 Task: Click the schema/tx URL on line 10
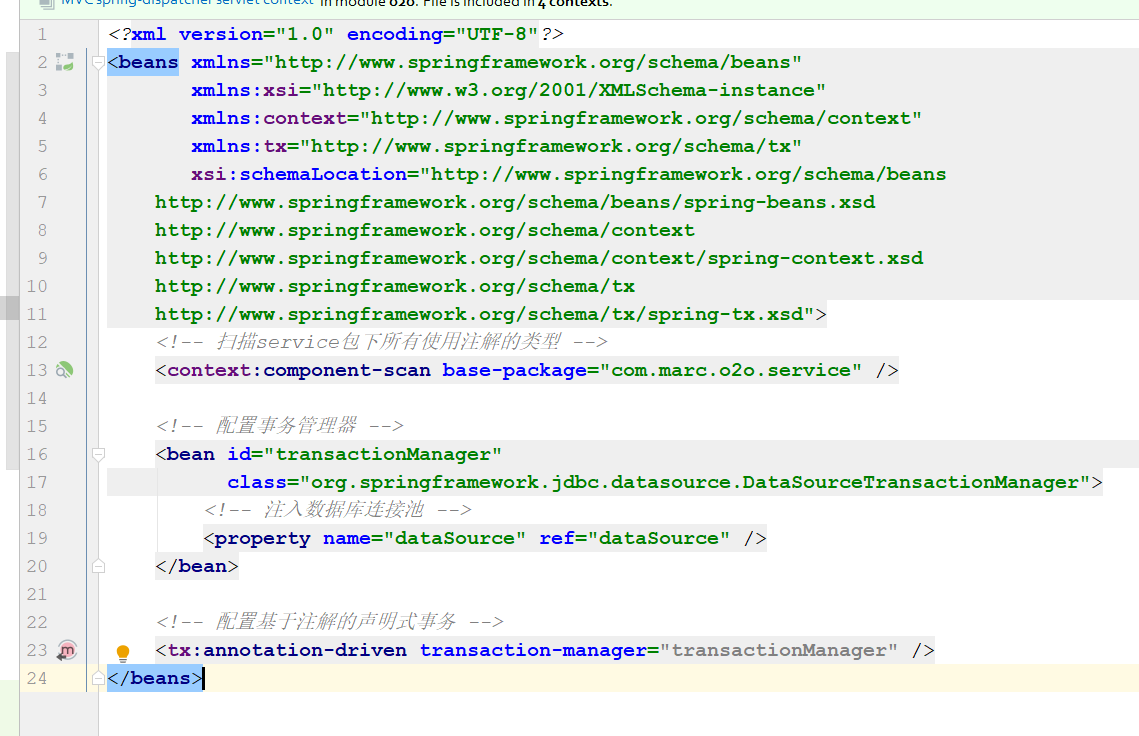(x=395, y=286)
